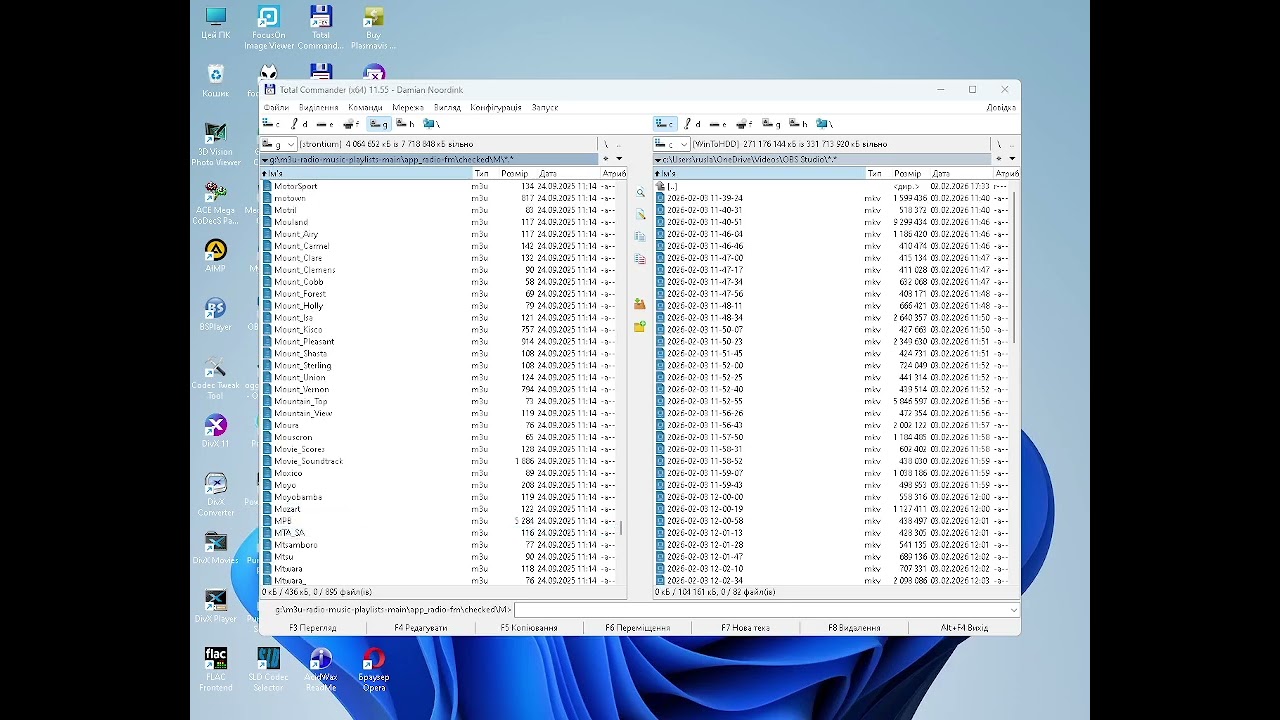1280x720 pixels.
Task: Select drive g in left drive bar
Action: (x=378, y=124)
